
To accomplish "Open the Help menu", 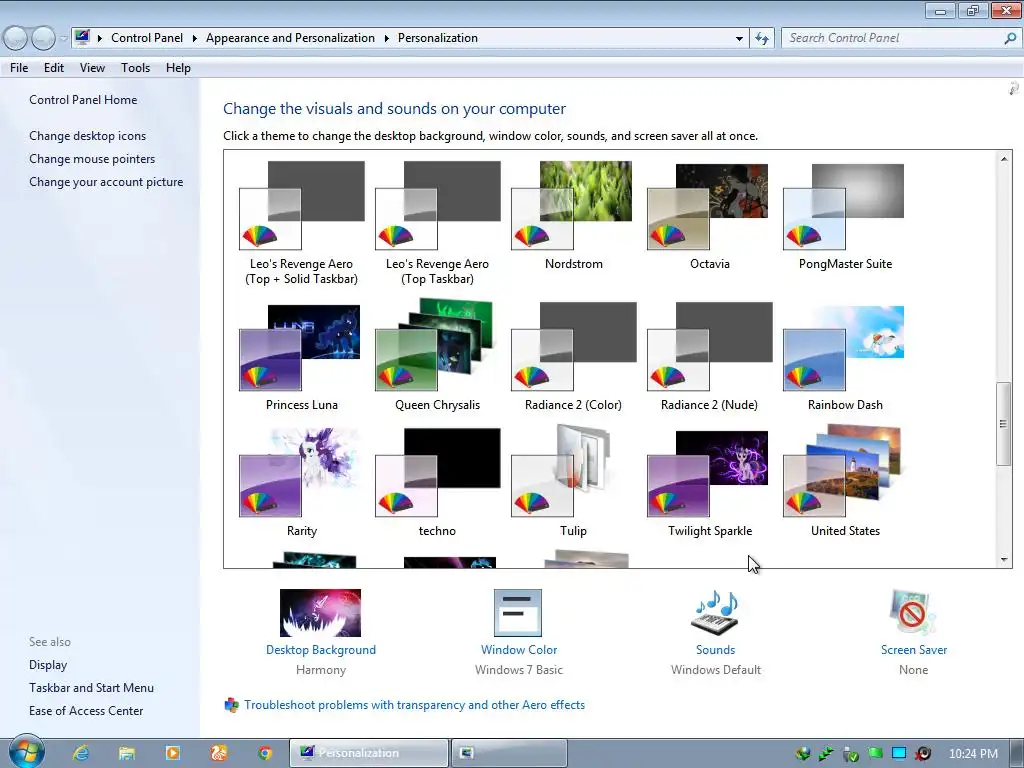I will coord(178,68).
